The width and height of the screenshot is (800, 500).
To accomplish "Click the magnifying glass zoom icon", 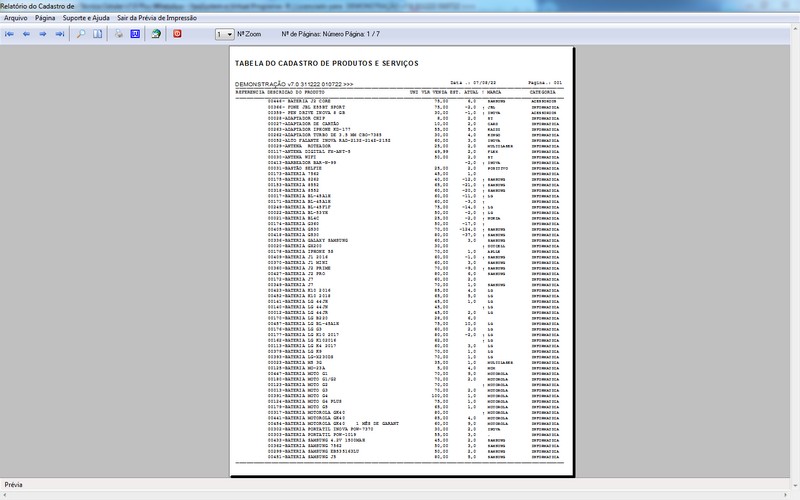I will [x=81, y=34].
